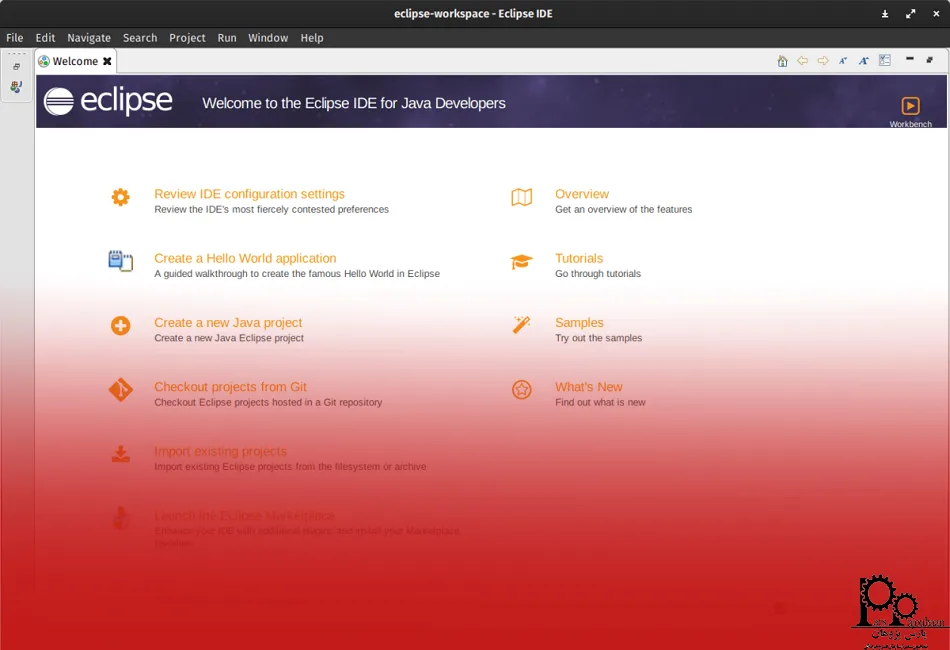The image size is (950, 650).
Task: Click the Navigate Back arrow icon
Action: [802, 61]
